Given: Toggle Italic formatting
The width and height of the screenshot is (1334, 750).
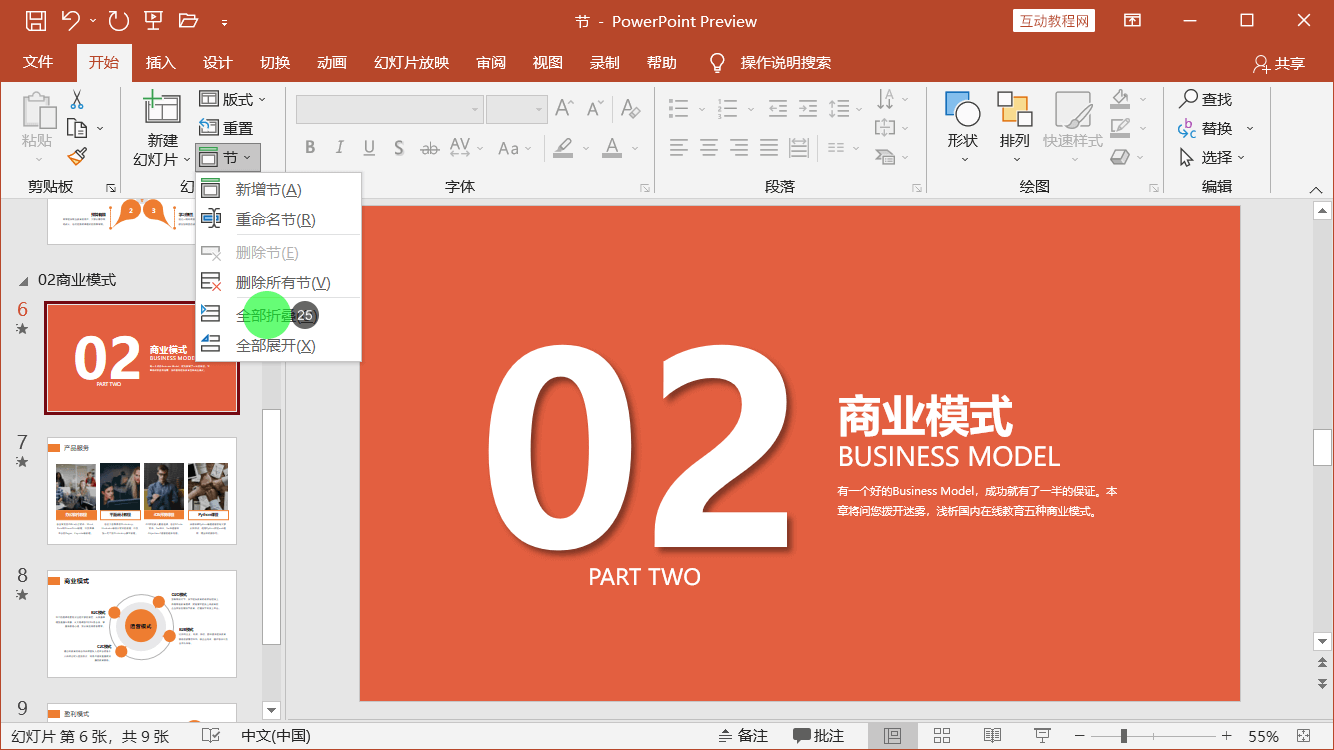Looking at the screenshot, I should [339, 148].
